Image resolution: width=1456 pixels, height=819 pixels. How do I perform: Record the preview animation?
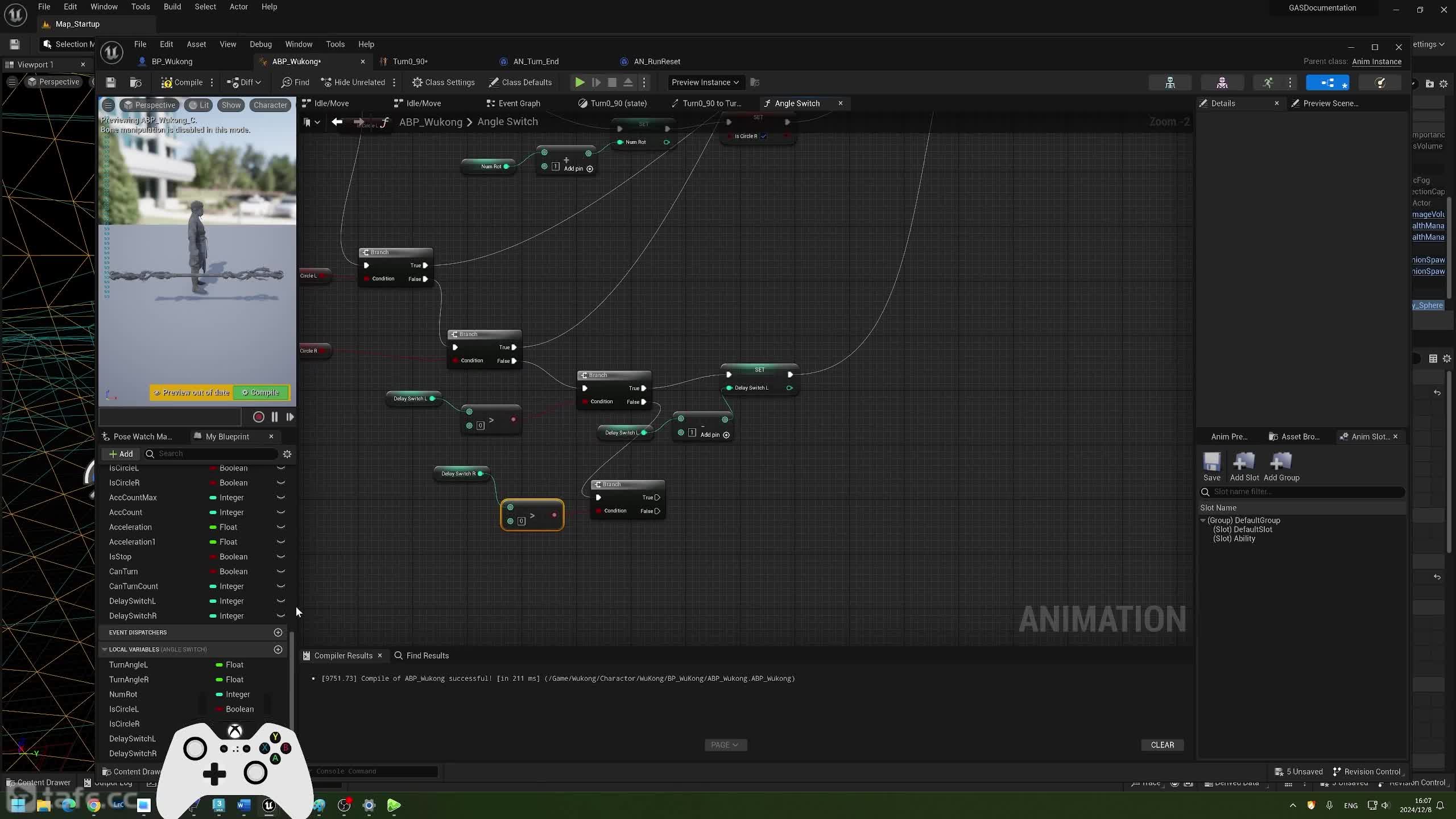258,417
